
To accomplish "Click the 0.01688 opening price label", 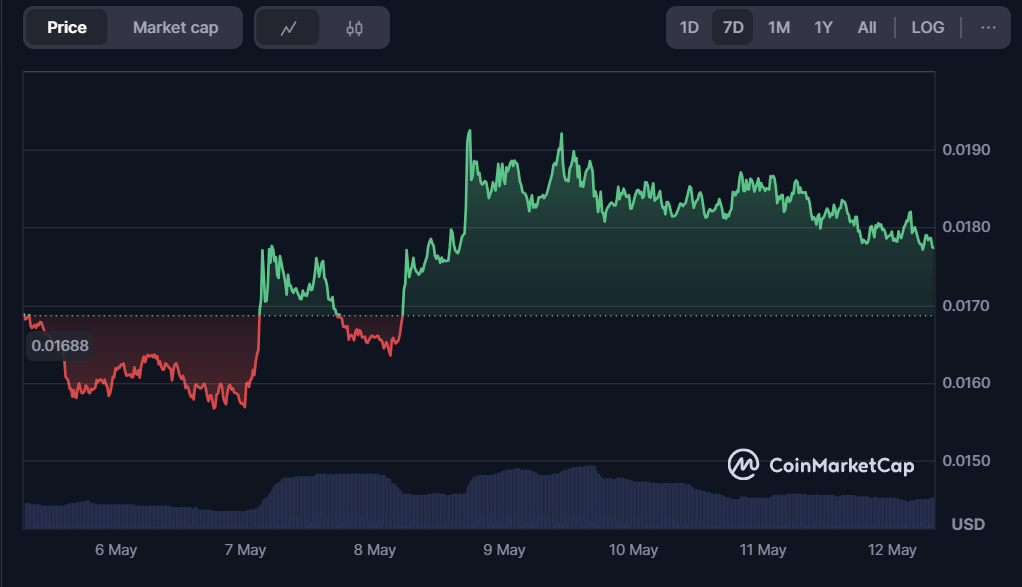I will [60, 346].
